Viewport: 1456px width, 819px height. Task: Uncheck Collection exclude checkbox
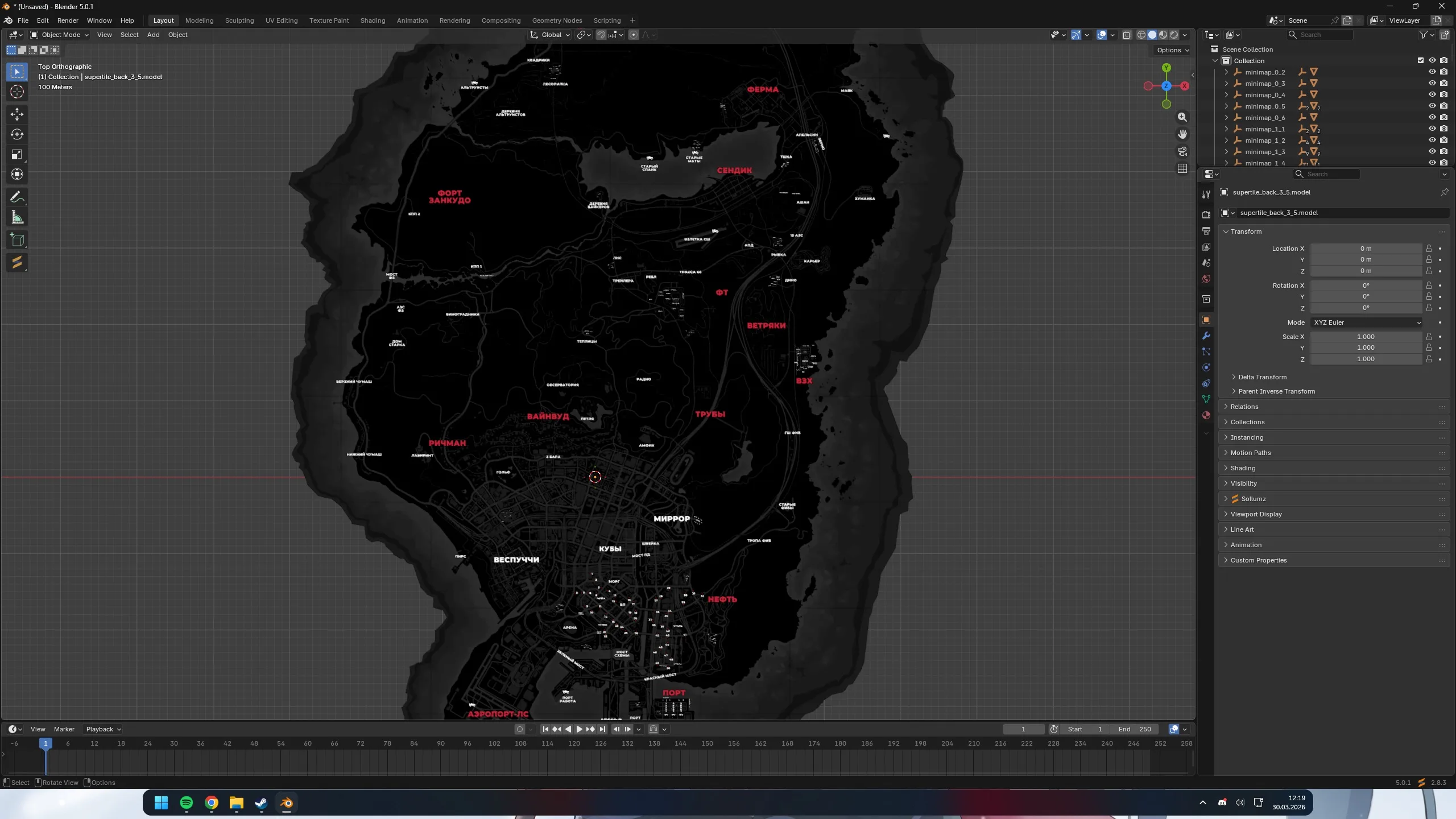tap(1421, 61)
